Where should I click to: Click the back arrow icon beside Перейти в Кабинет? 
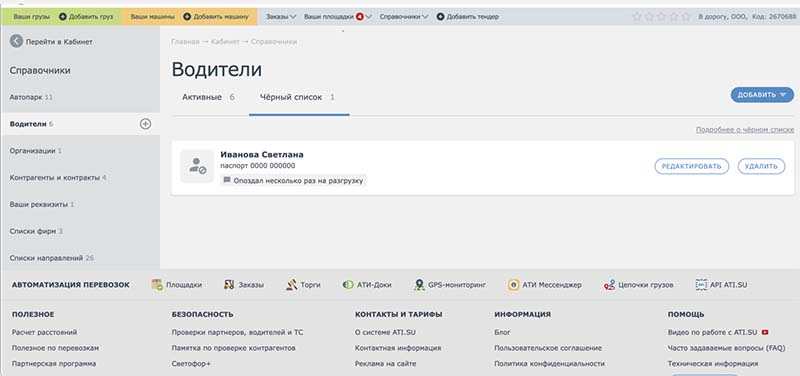(x=16, y=41)
